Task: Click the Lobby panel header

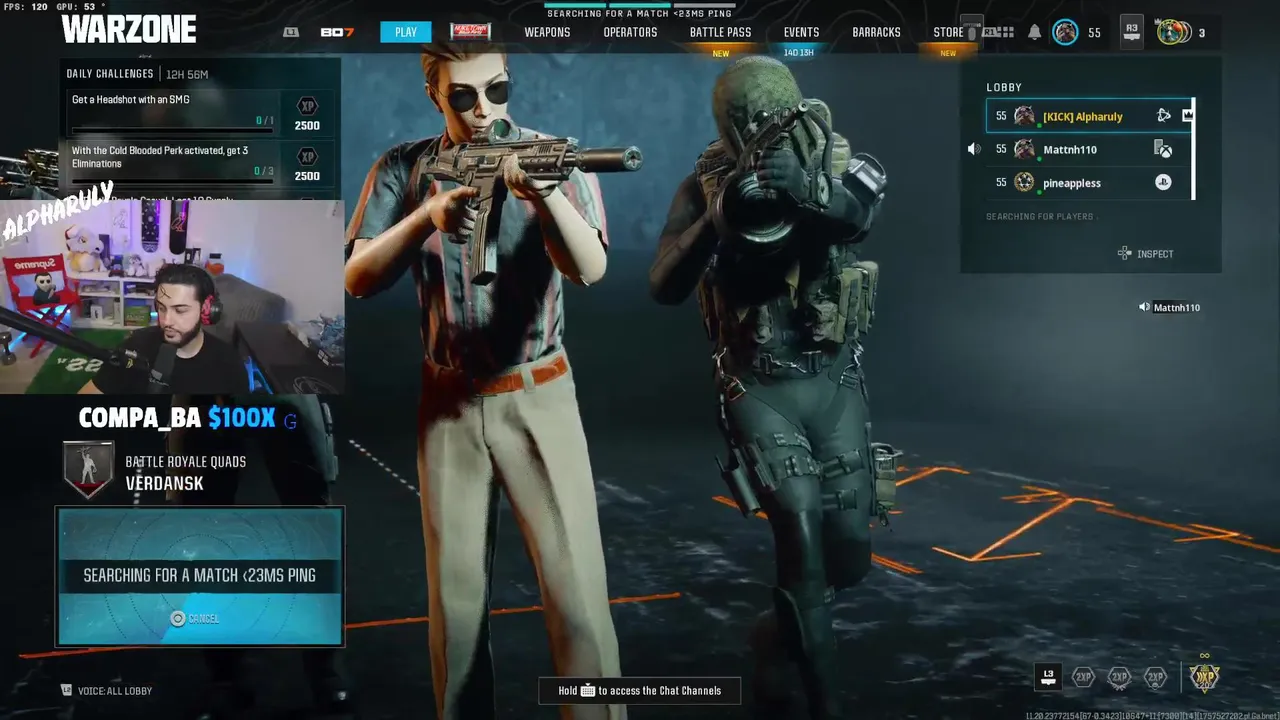Action: (1004, 88)
